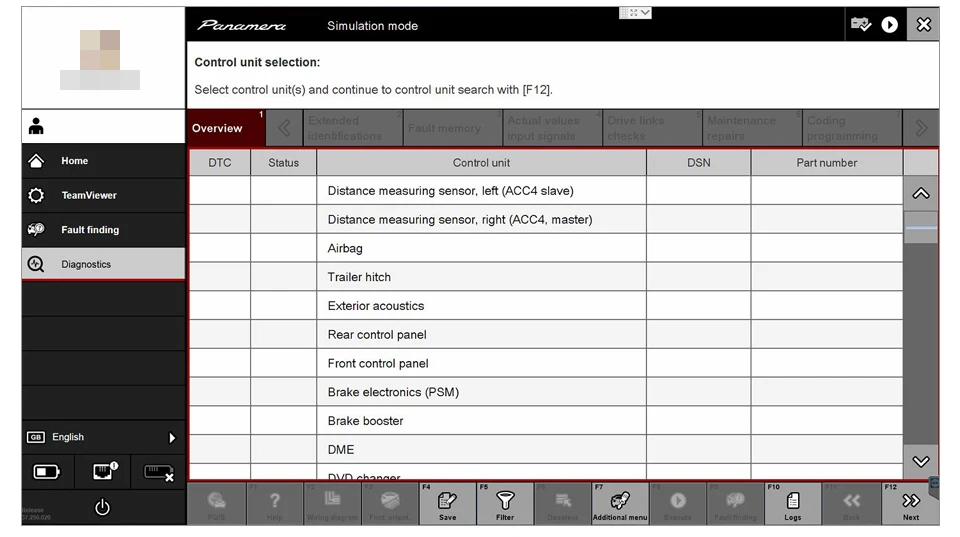Image resolution: width=960 pixels, height=537 pixels.
Task: Click the Fnct. orient. toolbar button
Action: click(x=389, y=504)
